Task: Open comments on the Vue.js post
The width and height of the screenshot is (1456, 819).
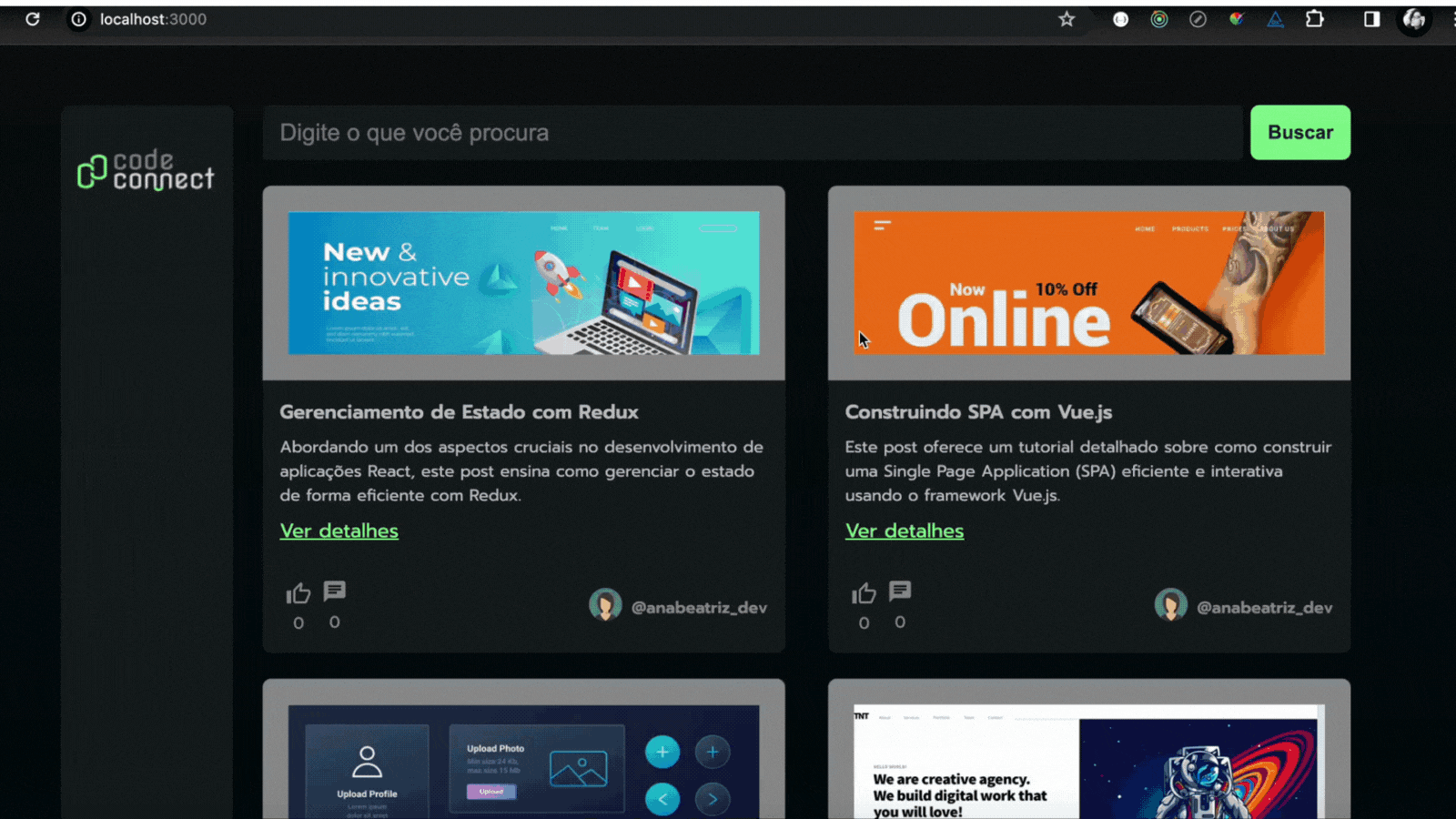Action: point(900,591)
